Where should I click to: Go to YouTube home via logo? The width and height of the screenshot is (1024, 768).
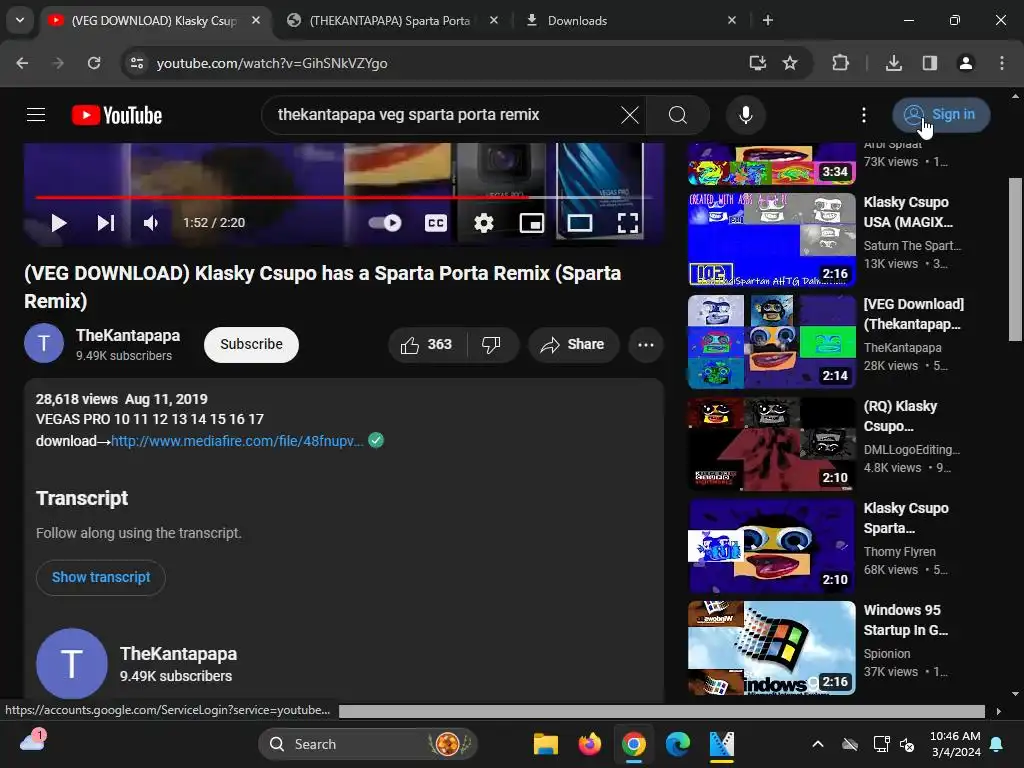click(x=117, y=115)
